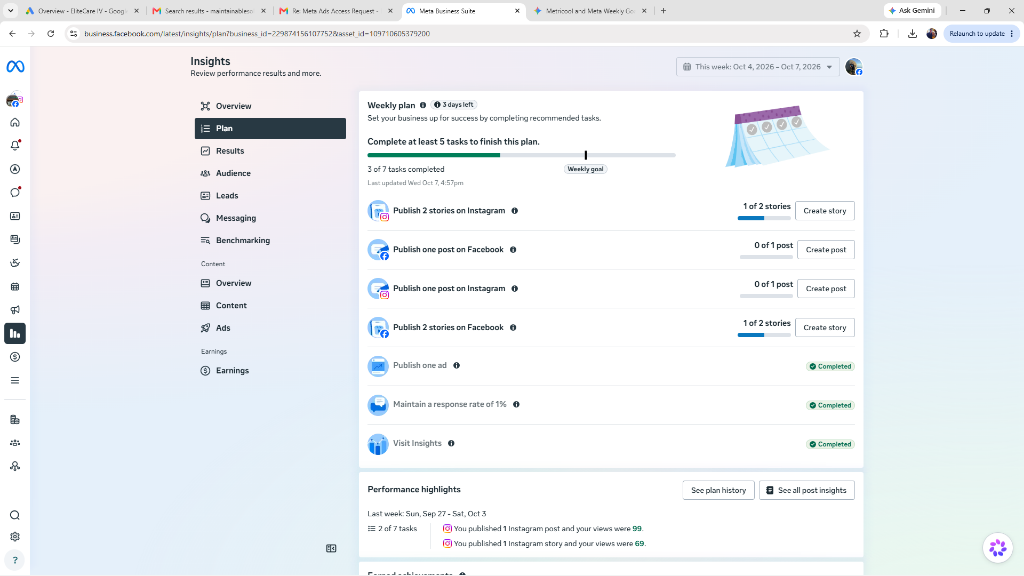Toggle the sidebar collapse panel icon

tap(331, 549)
